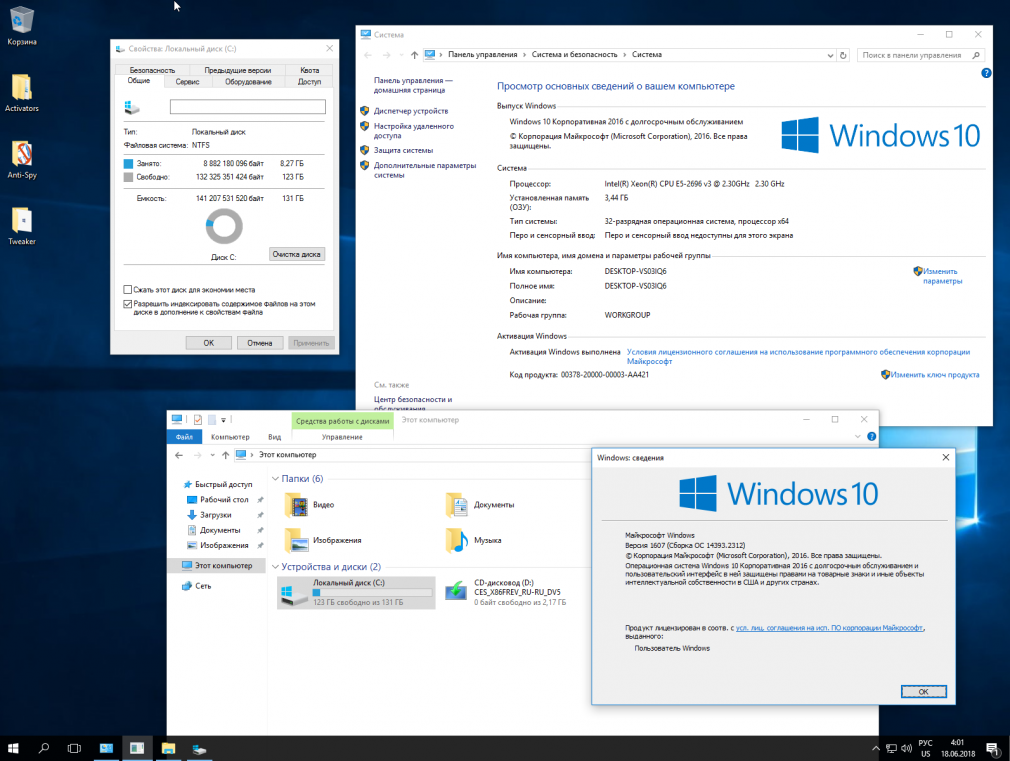Screen dimensions: 1010x761
Task: Open the Microsoft license terms link in About dialog
Action: (830, 628)
